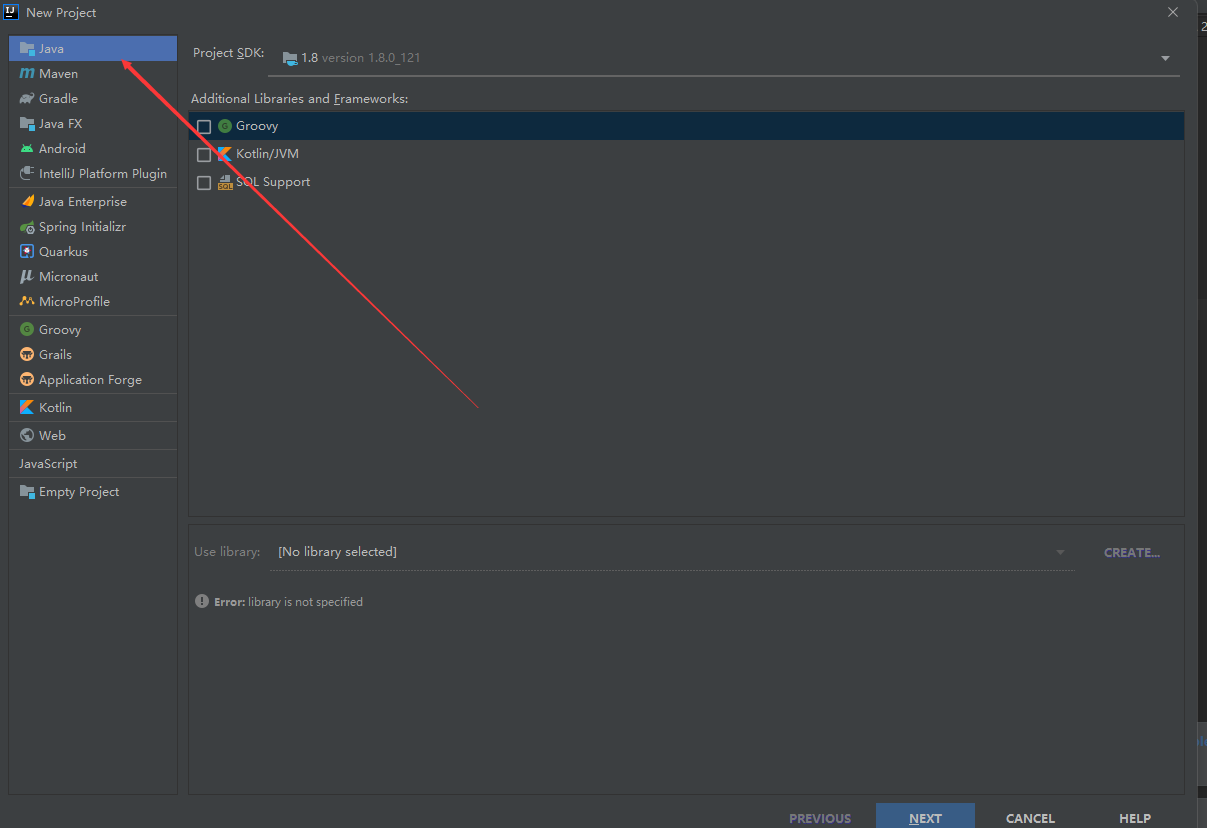This screenshot has width=1207, height=828.
Task: Enable the Kotlin/JVM checkbox
Action: [x=204, y=155]
